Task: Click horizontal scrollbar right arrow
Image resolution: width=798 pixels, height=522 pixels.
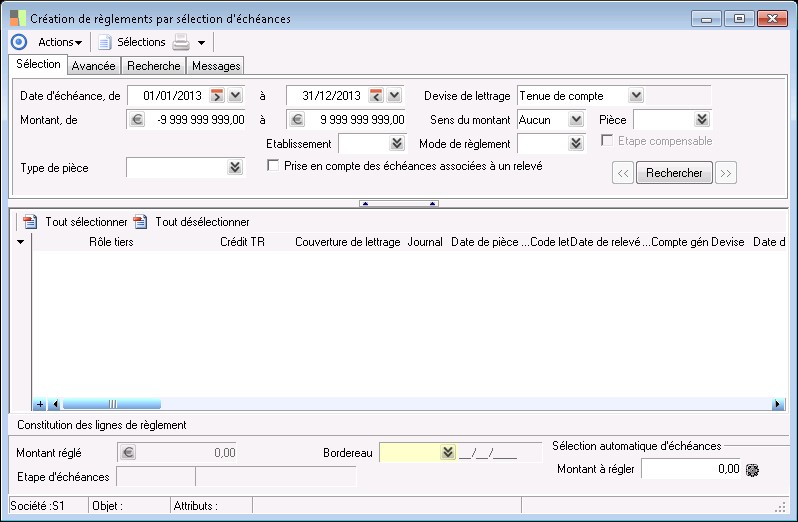Action: coord(778,404)
